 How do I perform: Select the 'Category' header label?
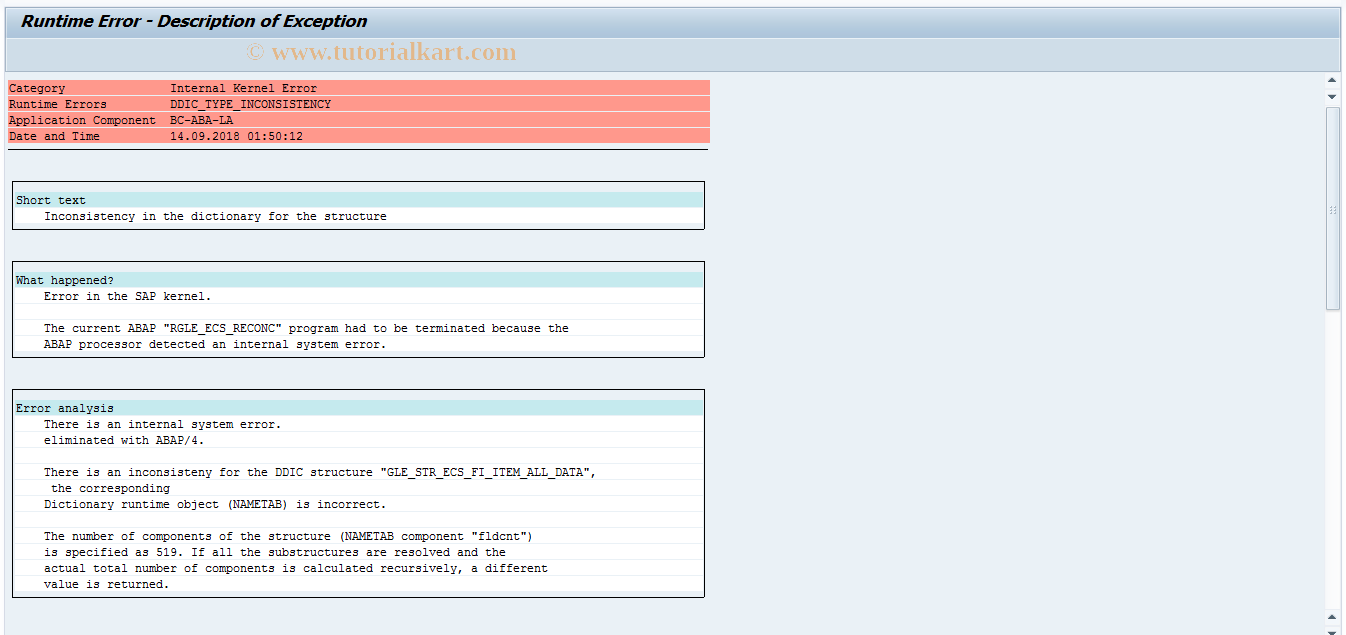click(37, 88)
